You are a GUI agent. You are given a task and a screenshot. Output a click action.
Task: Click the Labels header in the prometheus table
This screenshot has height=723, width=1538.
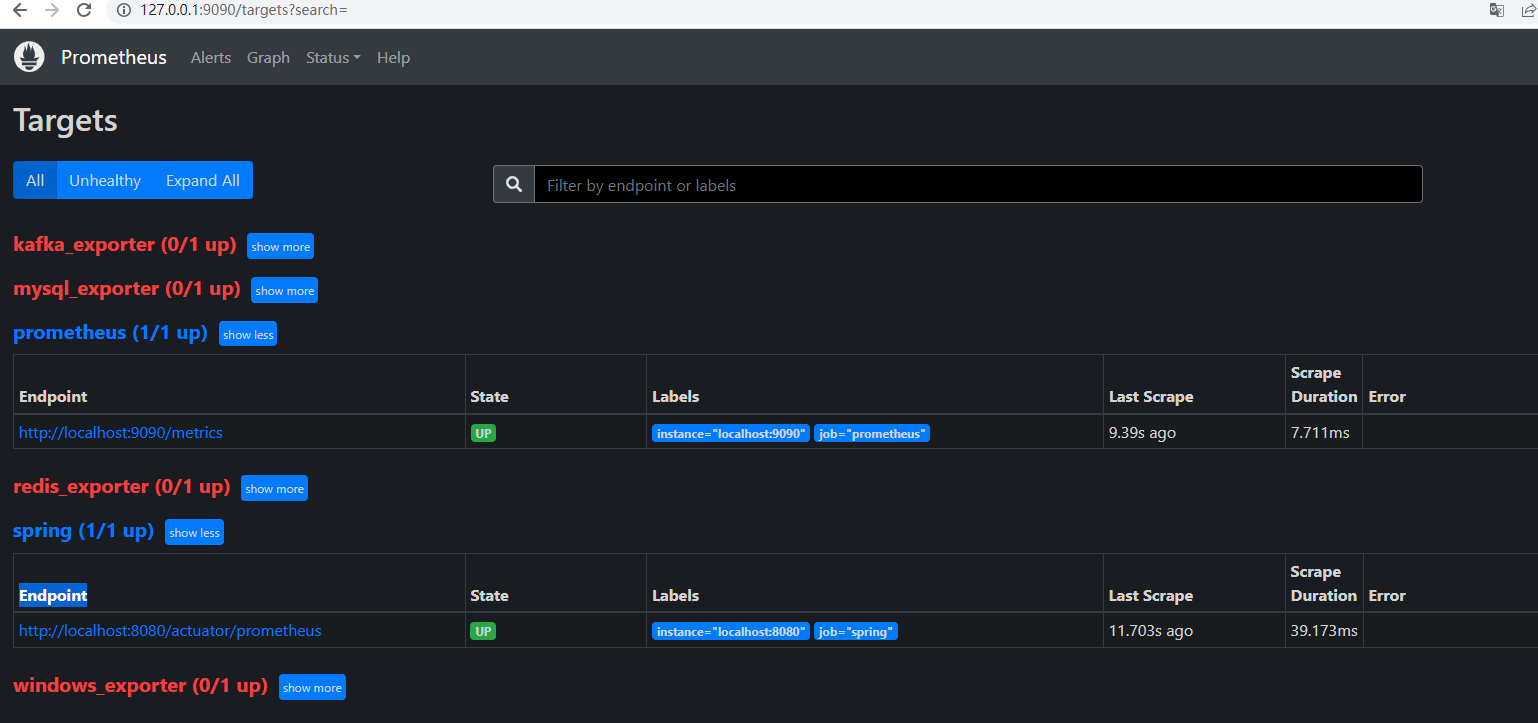coord(675,397)
